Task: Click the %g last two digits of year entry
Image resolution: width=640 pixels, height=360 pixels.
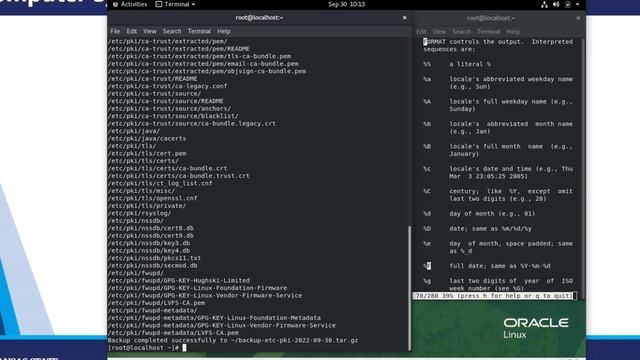Action: (x=498, y=284)
